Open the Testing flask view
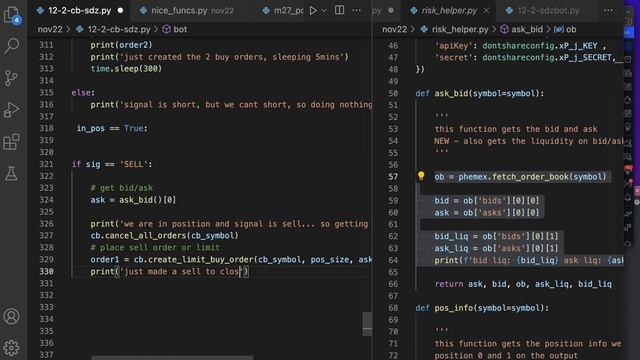The height and width of the screenshot is (360, 640). (11, 173)
